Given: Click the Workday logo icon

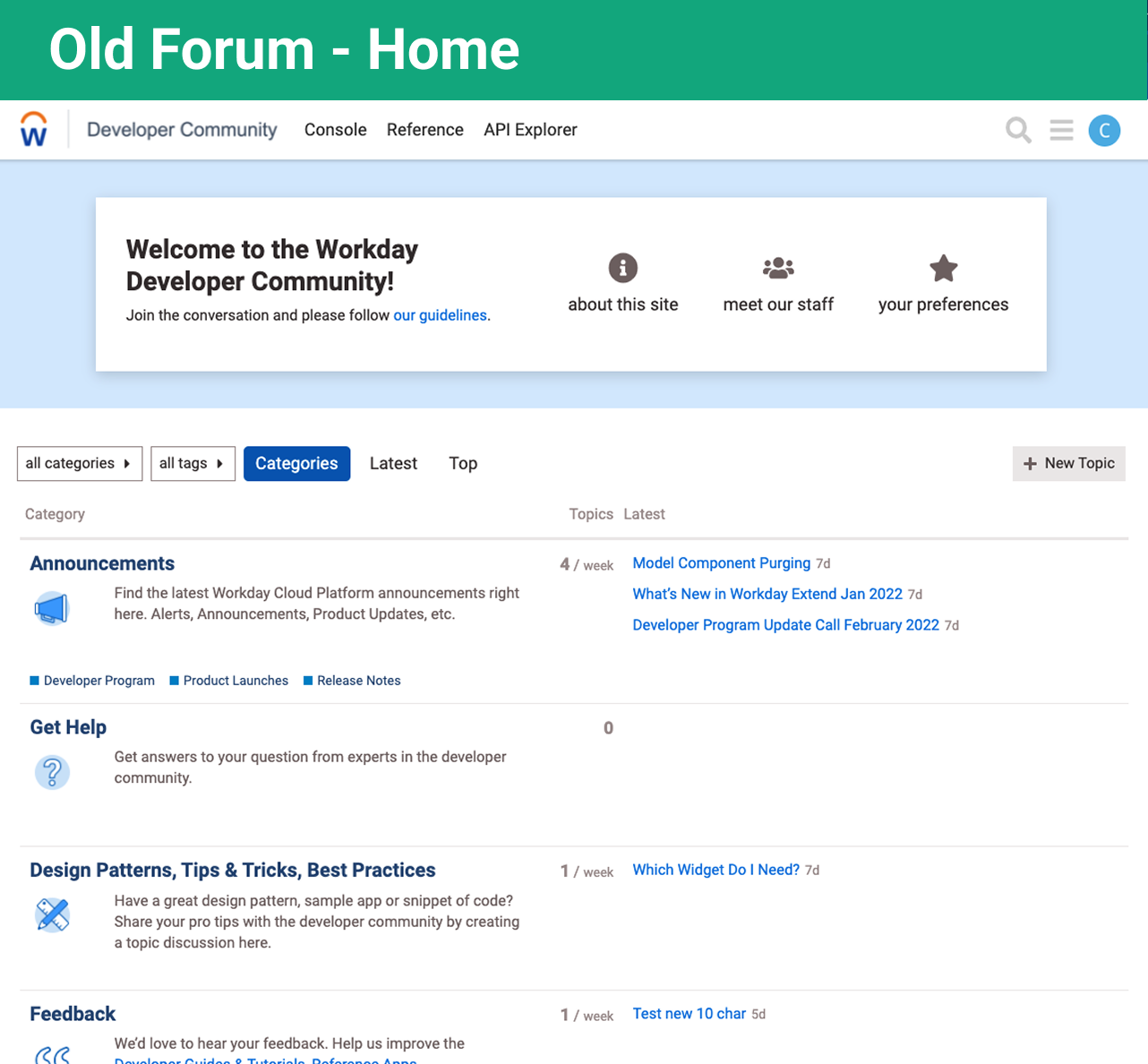Looking at the screenshot, I should pyautogui.click(x=34, y=130).
